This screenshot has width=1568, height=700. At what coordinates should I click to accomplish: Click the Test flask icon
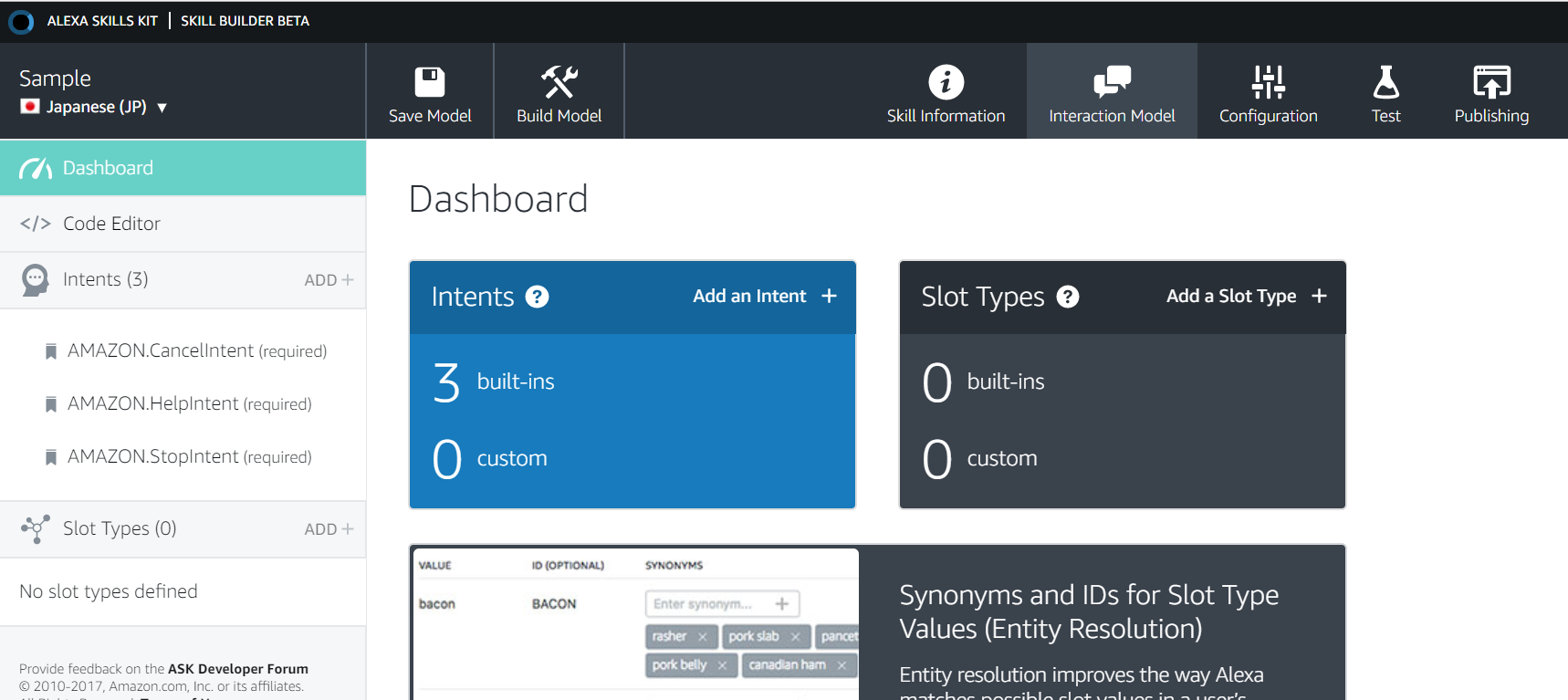coord(1385,82)
